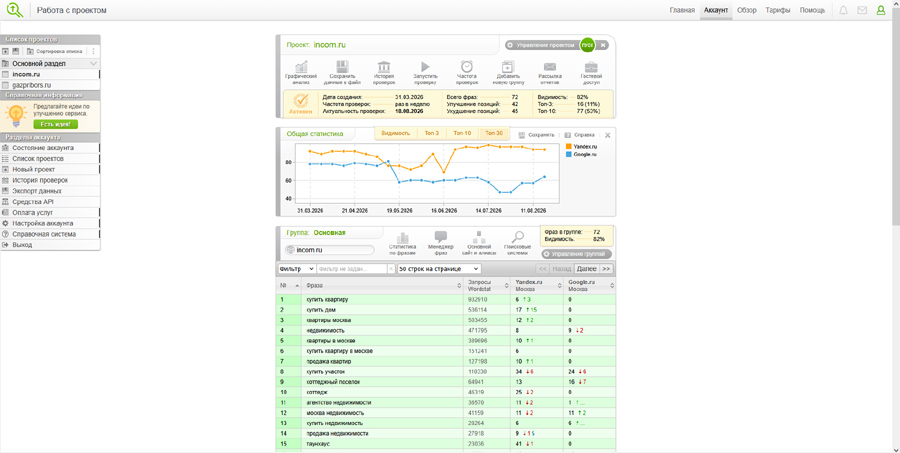Image resolution: width=900 pixels, height=453 pixels.
Task: Open Тарифы in top menu
Action: pos(778,10)
